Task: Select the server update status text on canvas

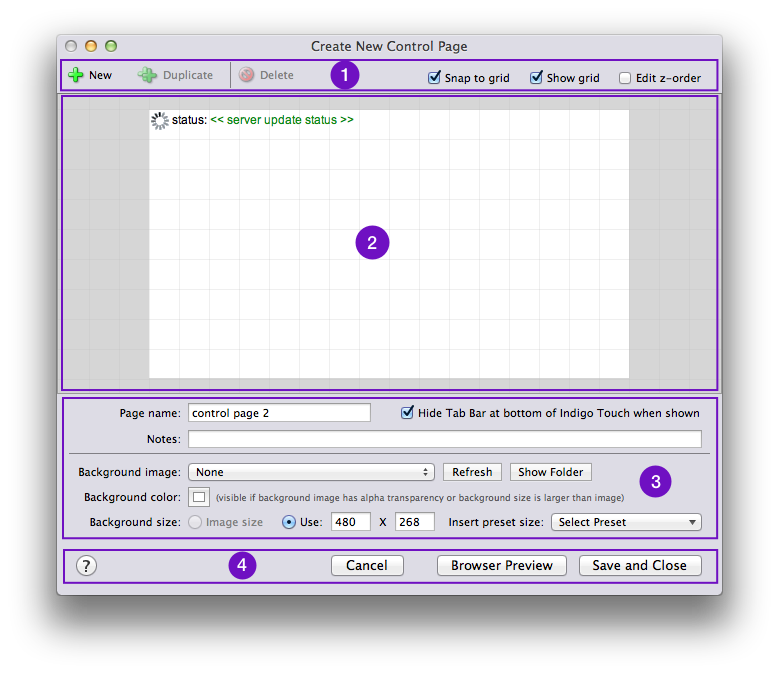Action: [282, 120]
